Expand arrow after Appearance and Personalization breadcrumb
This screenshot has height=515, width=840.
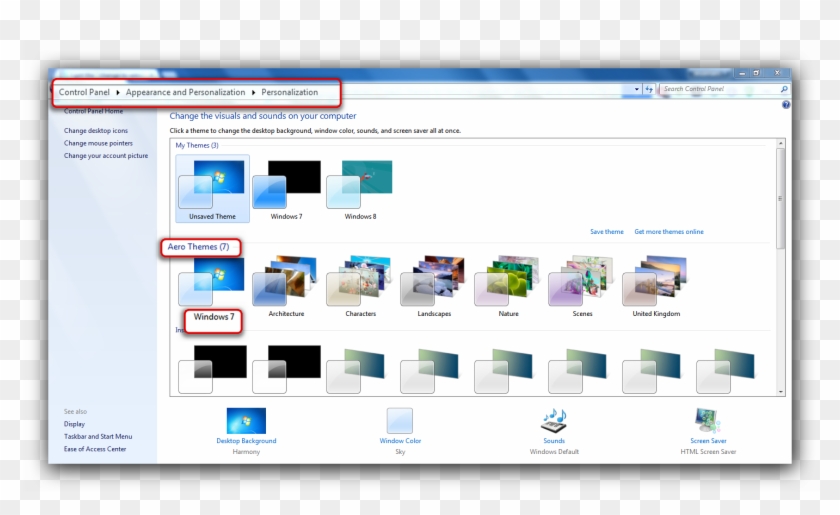(x=253, y=93)
